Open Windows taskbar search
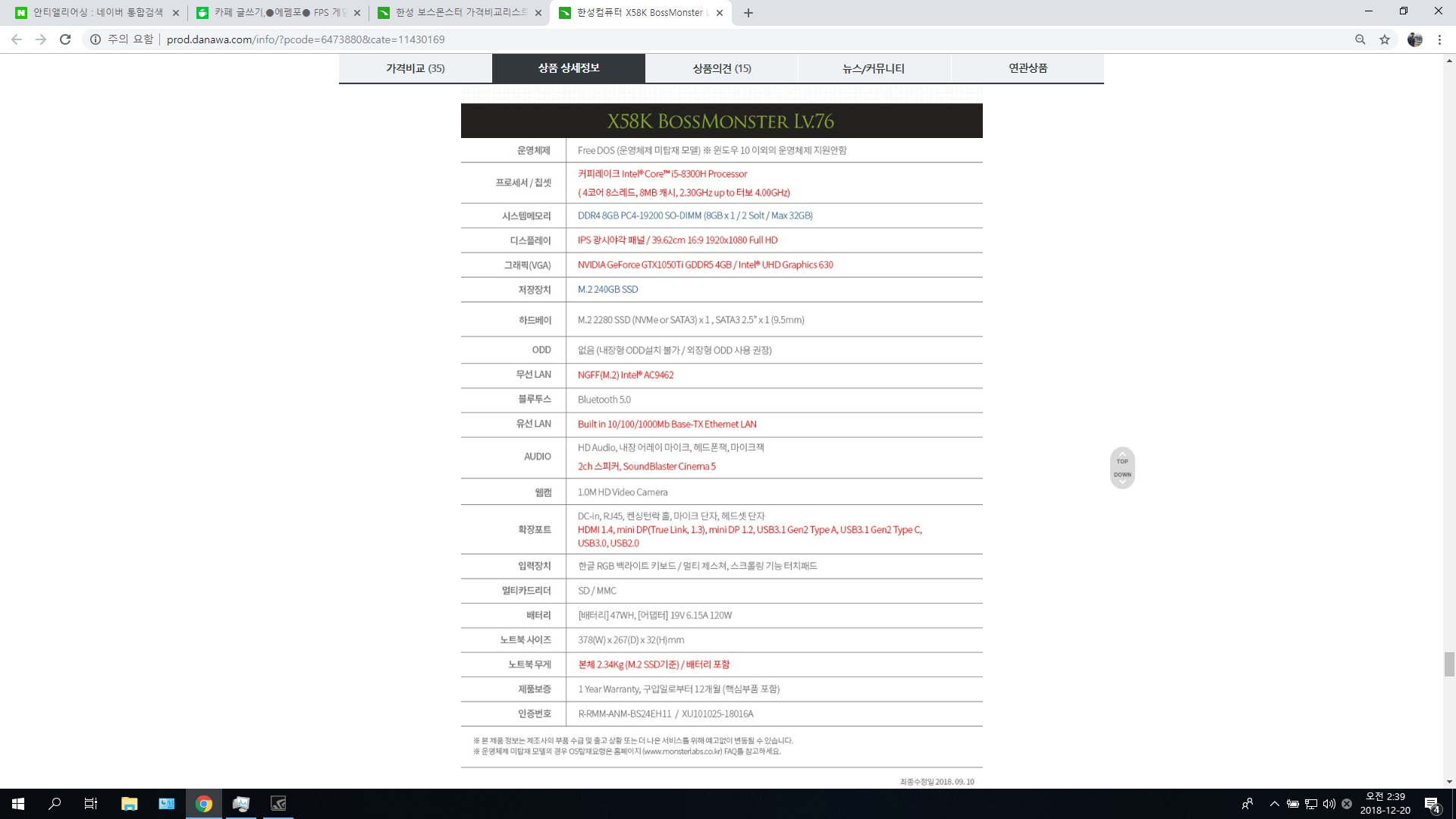 tap(55, 804)
